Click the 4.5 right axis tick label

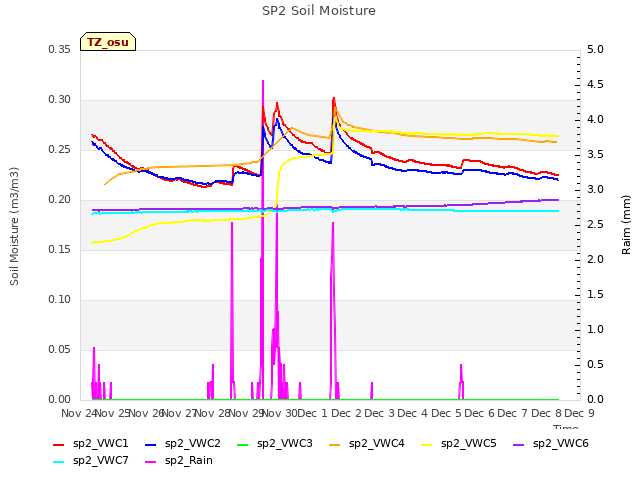point(596,84)
